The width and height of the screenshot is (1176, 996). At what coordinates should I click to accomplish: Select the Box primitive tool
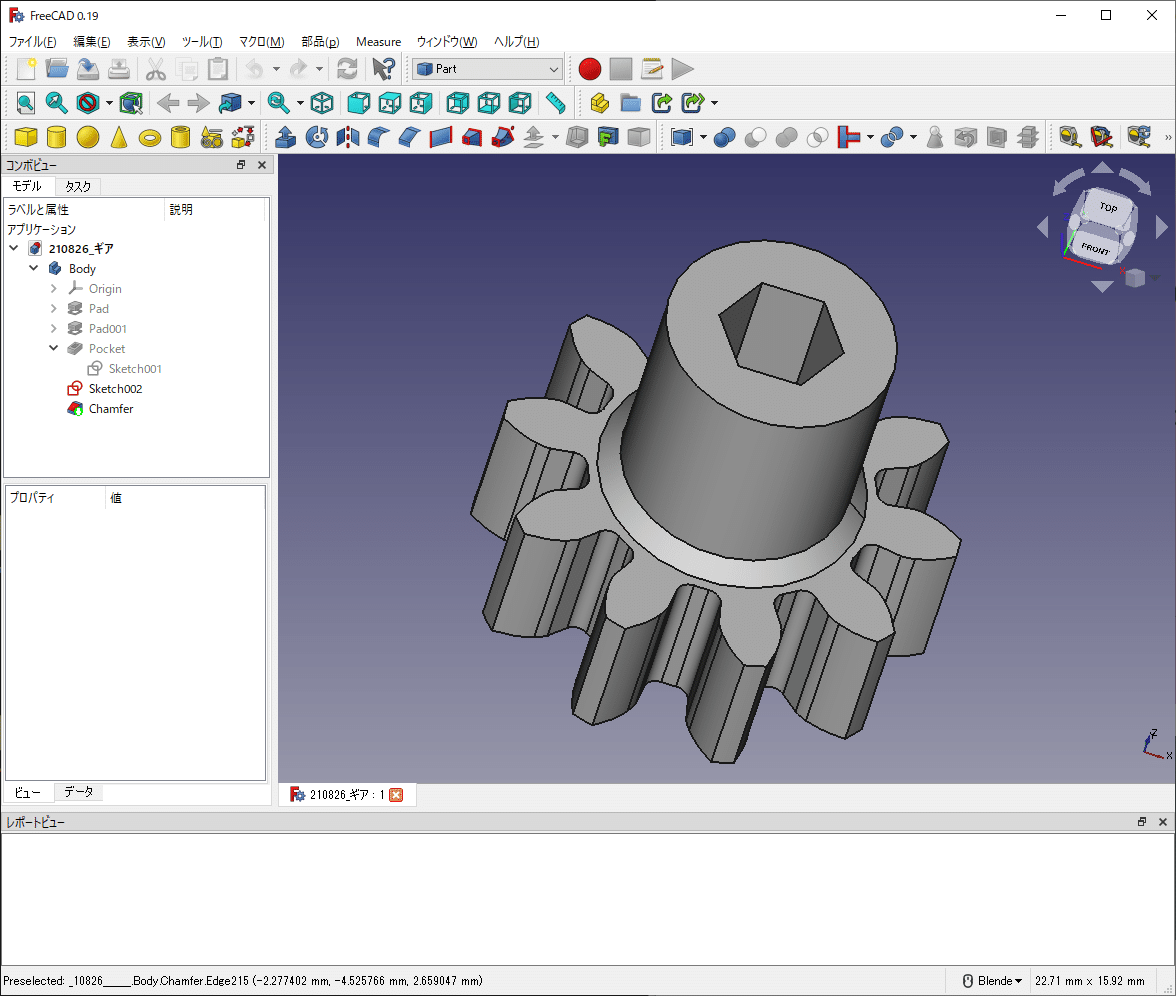pos(25,137)
